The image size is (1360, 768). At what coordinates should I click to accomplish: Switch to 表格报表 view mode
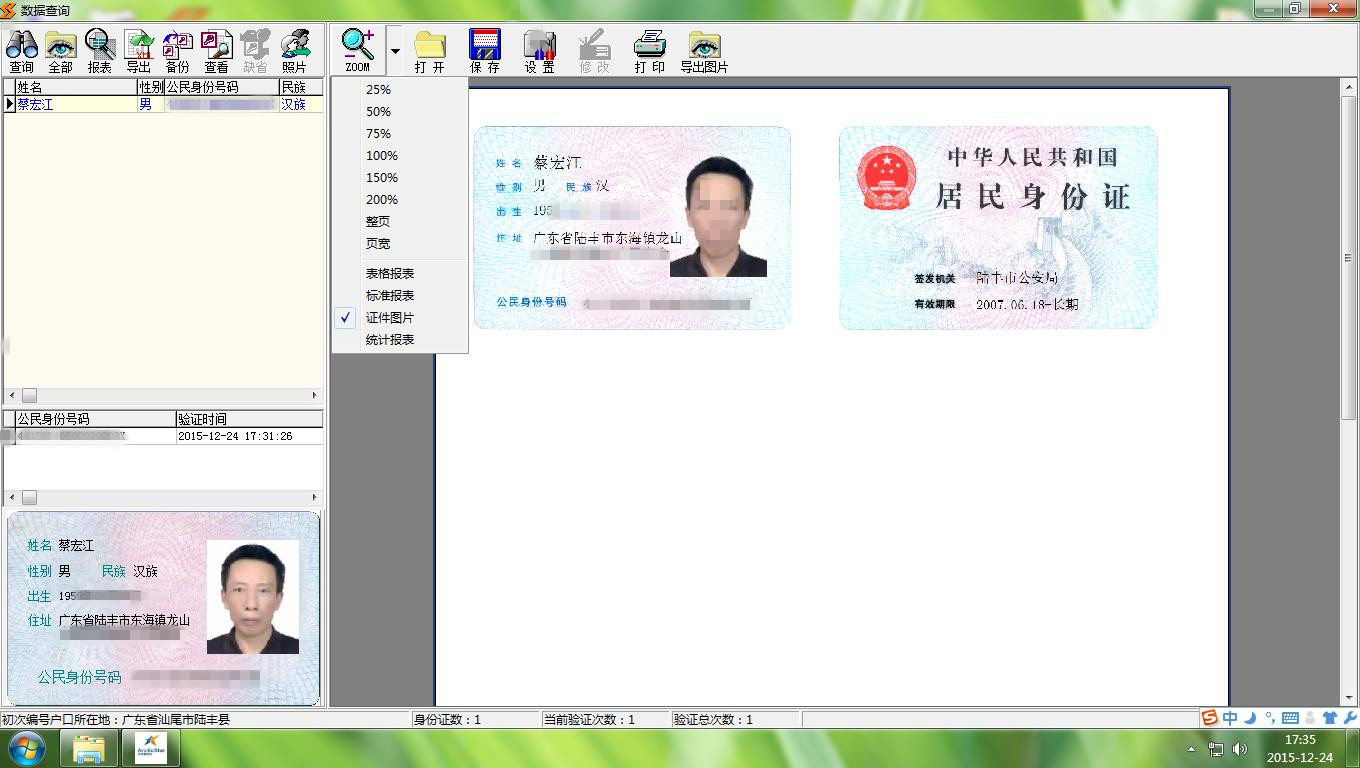point(390,274)
